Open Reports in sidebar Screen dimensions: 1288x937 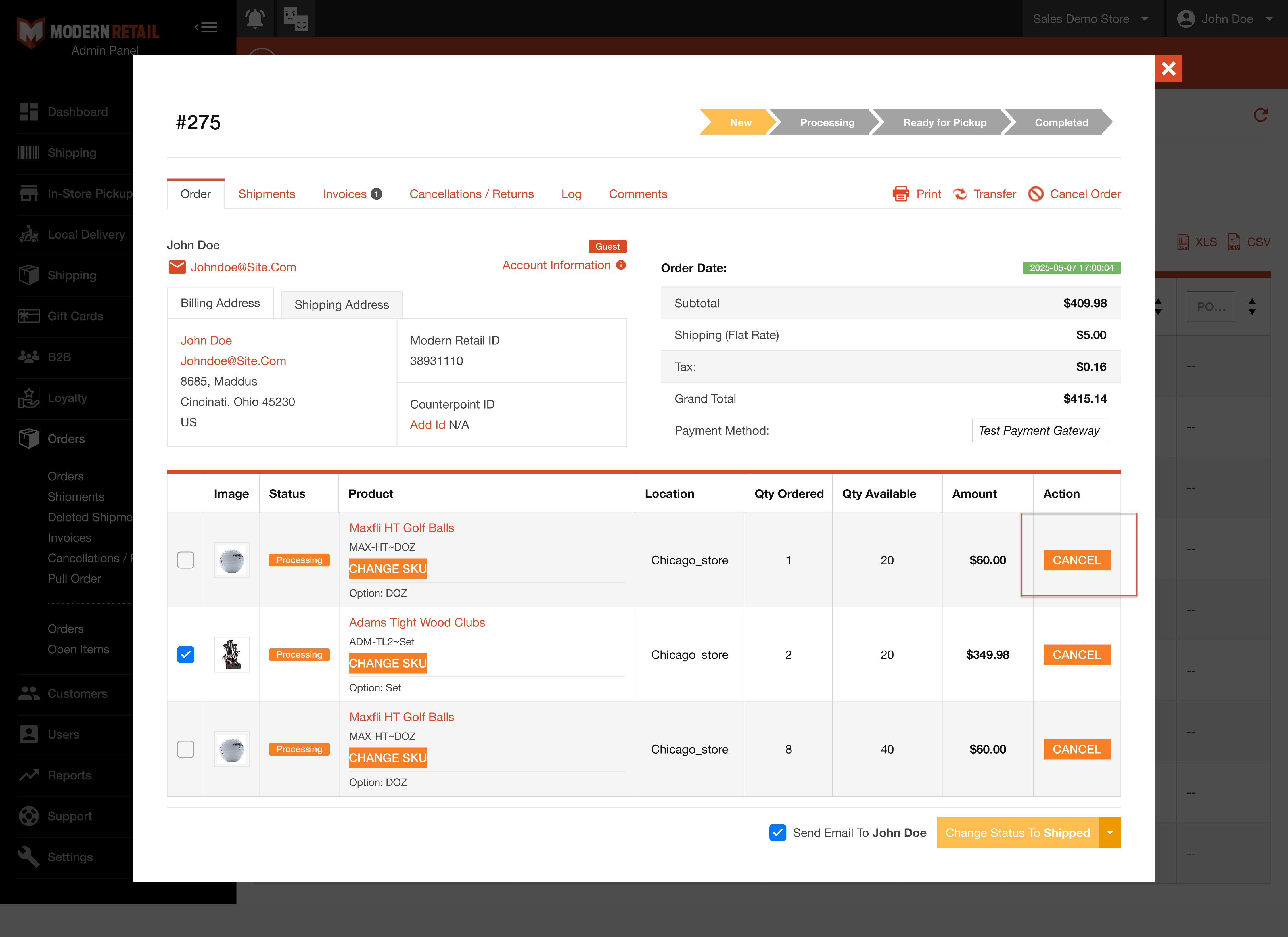(55, 775)
